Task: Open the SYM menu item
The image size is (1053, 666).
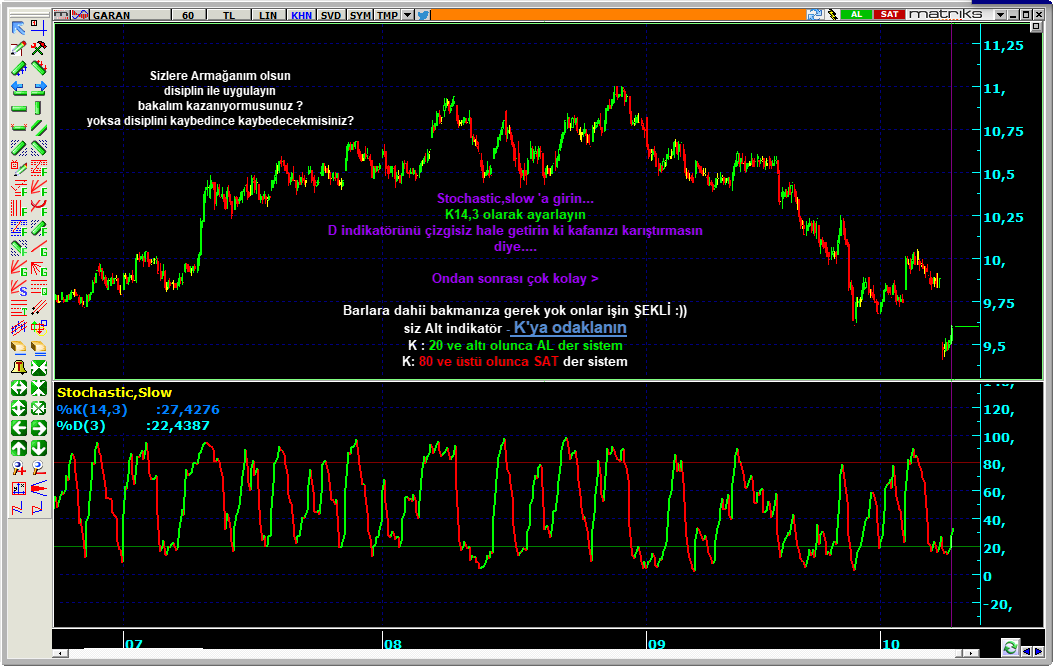Action: pyautogui.click(x=360, y=15)
